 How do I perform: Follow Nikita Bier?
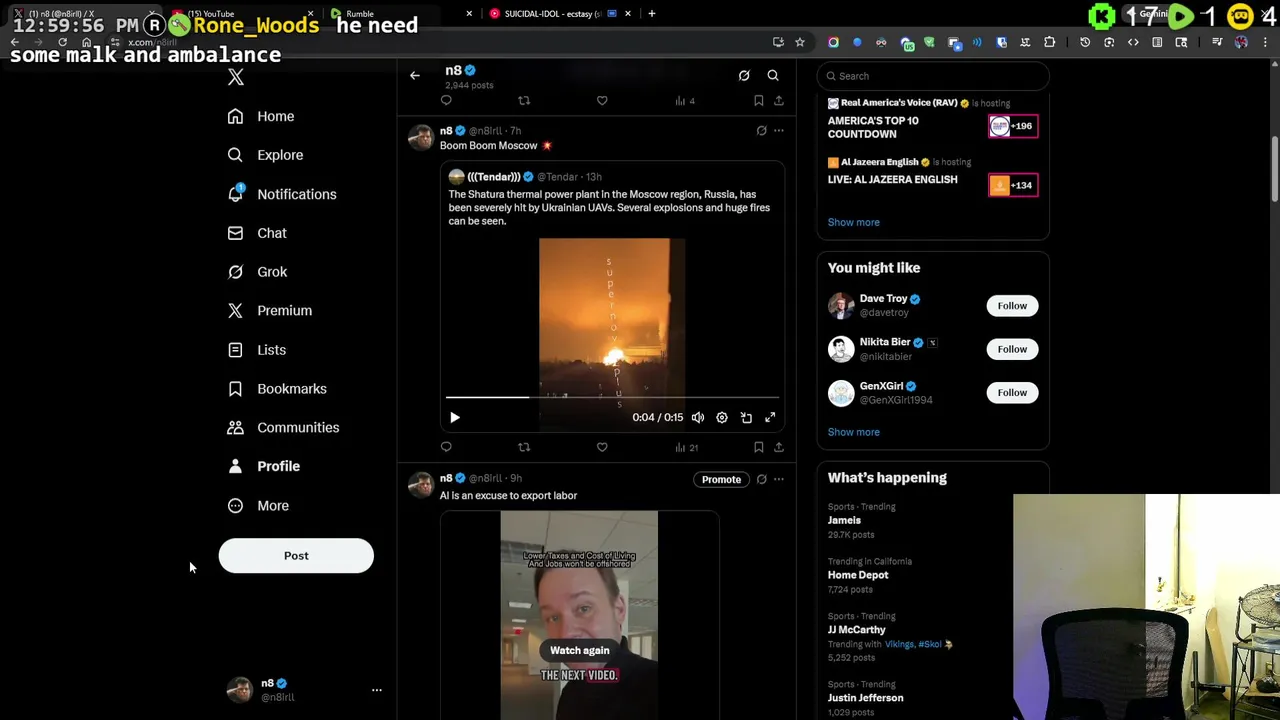coord(1012,349)
